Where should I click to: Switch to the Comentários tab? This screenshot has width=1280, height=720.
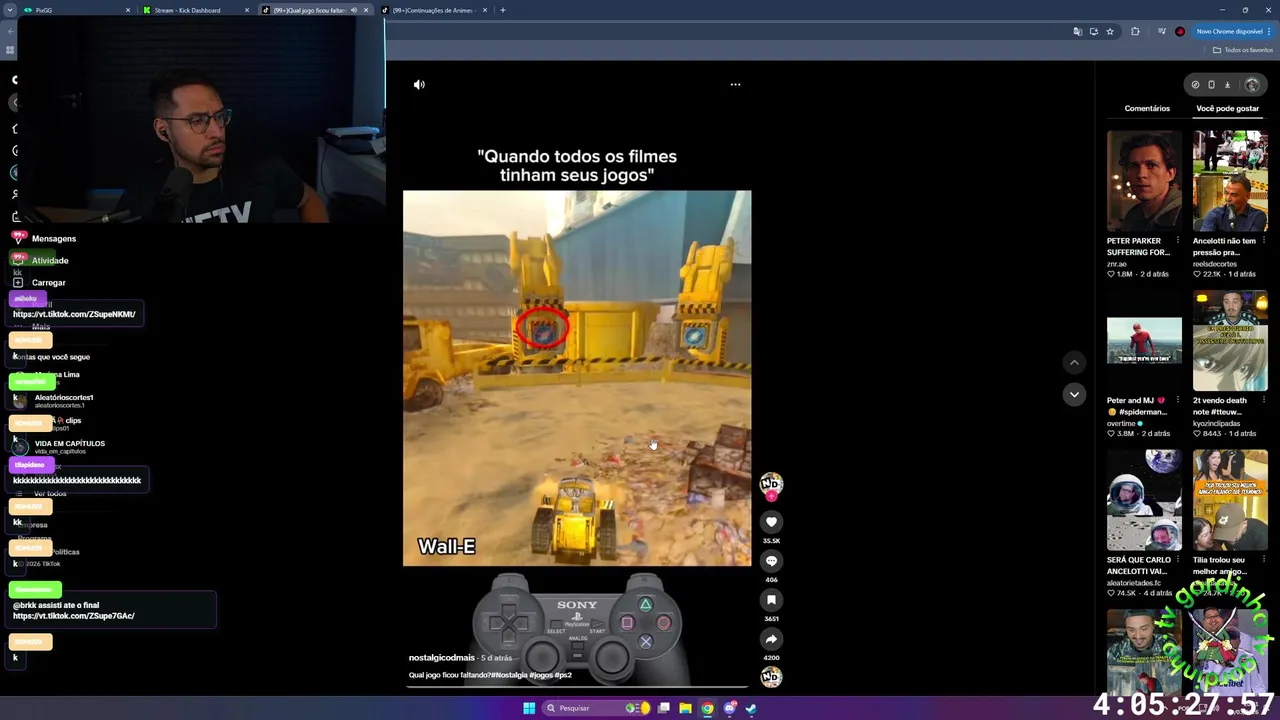[1147, 108]
